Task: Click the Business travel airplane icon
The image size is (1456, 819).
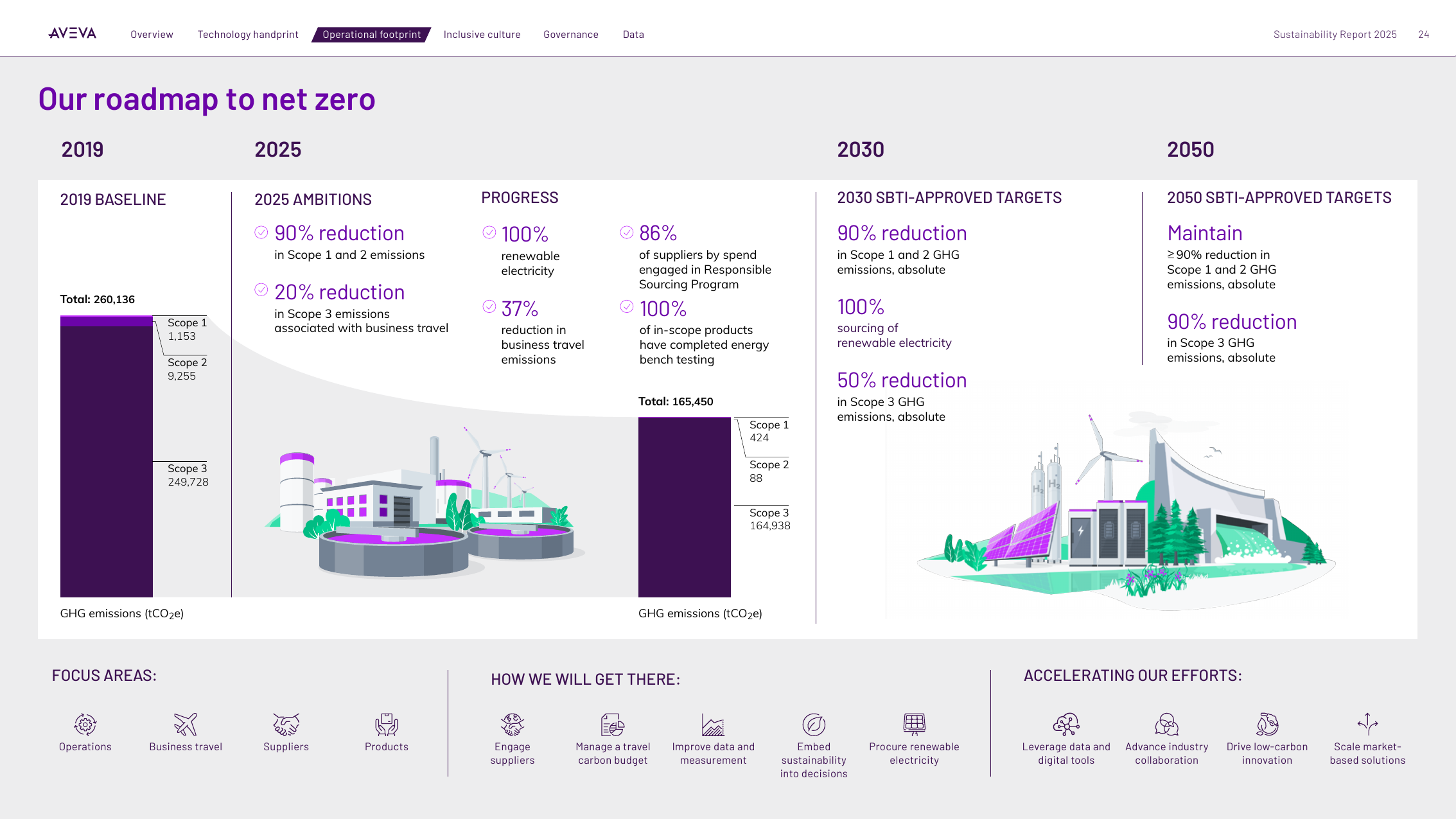Action: (x=186, y=725)
